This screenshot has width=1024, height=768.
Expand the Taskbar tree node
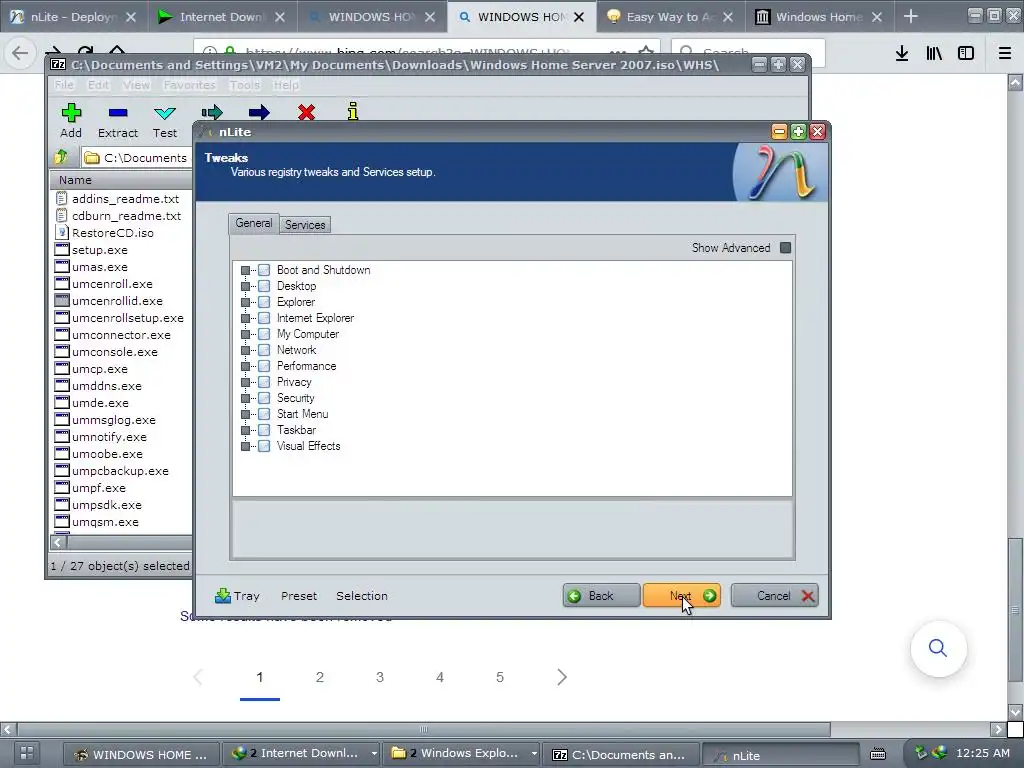pyautogui.click(x=246, y=430)
